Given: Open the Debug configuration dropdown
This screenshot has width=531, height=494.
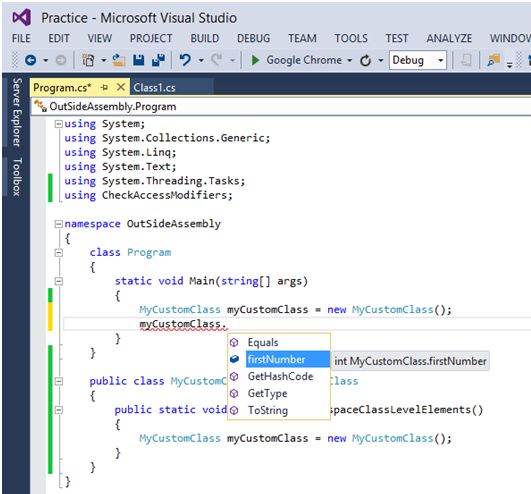Looking at the screenshot, I should tap(441, 60).
